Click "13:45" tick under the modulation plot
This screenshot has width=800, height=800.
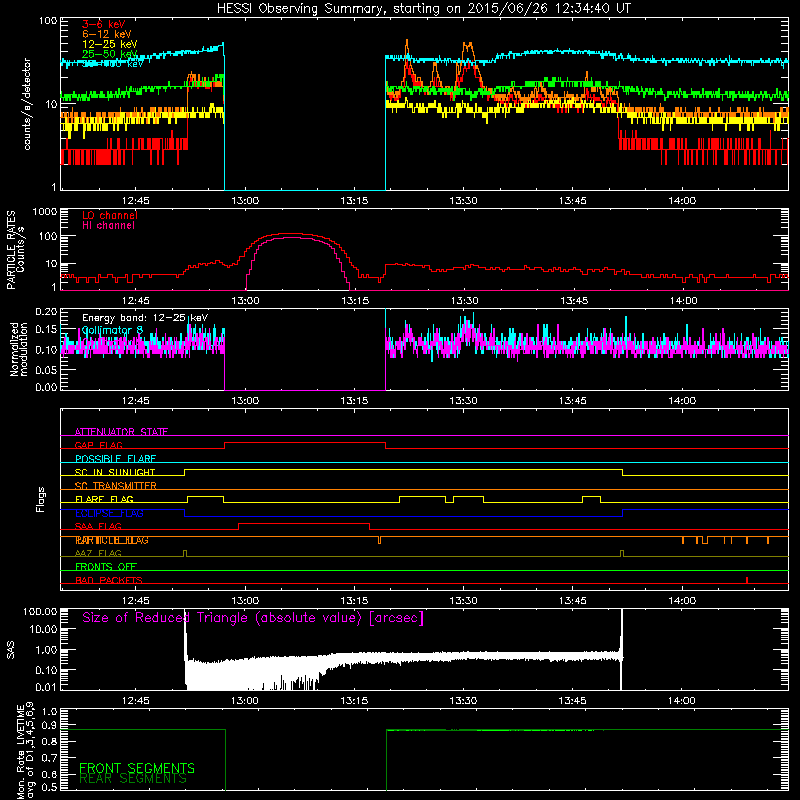[573, 401]
